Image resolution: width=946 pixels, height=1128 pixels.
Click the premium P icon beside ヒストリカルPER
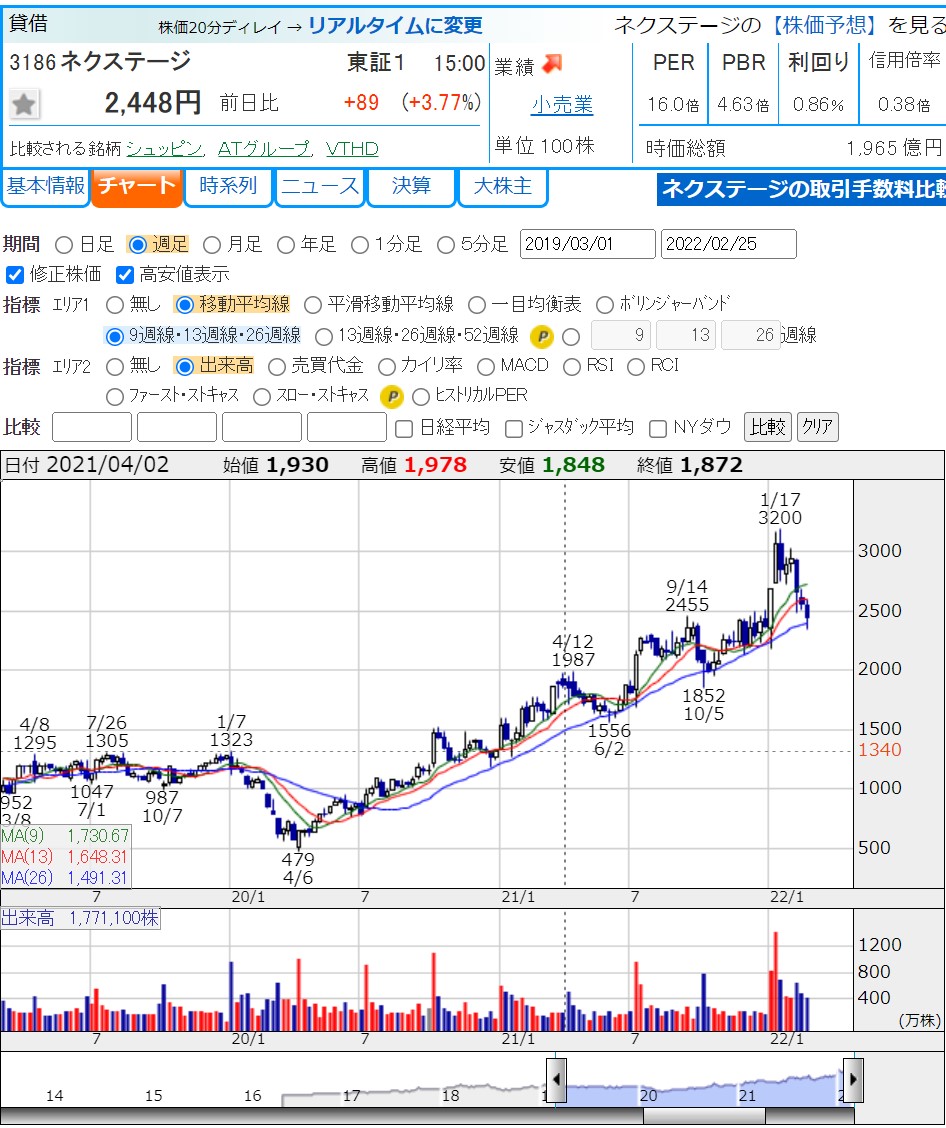pos(393,397)
